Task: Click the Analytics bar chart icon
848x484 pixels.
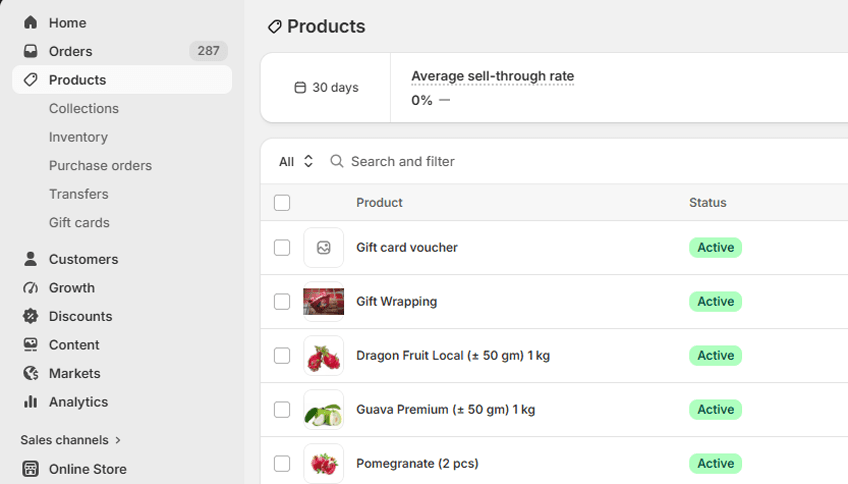Action: (x=30, y=402)
